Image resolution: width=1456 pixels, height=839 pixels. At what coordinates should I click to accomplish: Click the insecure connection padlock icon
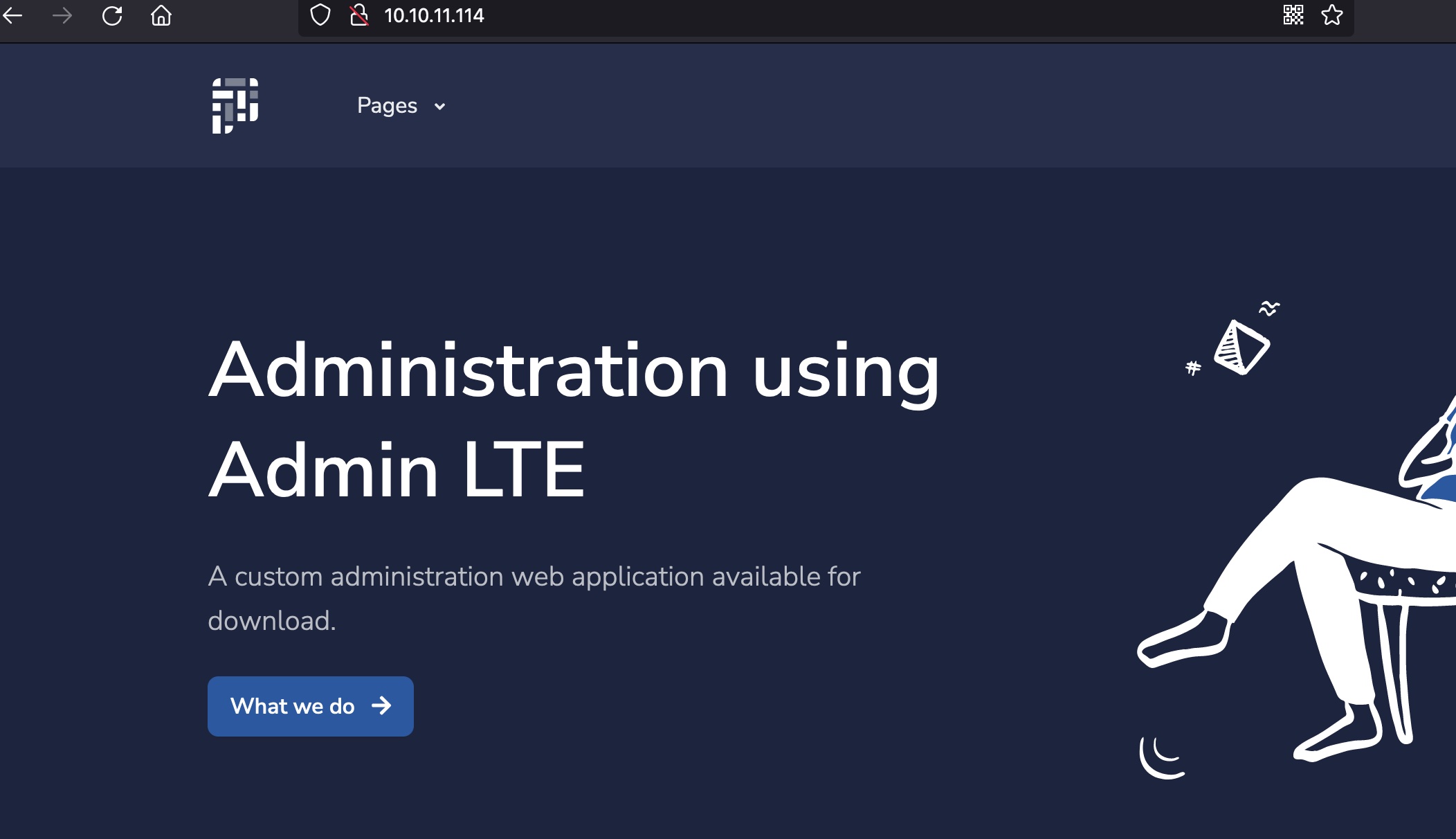358,15
